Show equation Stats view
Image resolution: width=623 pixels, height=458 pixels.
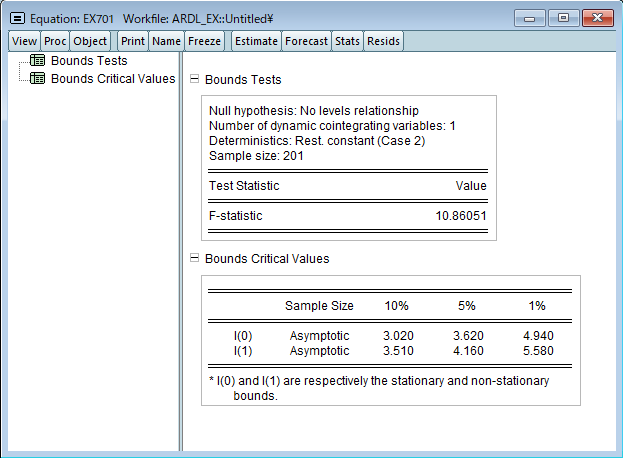(x=347, y=41)
